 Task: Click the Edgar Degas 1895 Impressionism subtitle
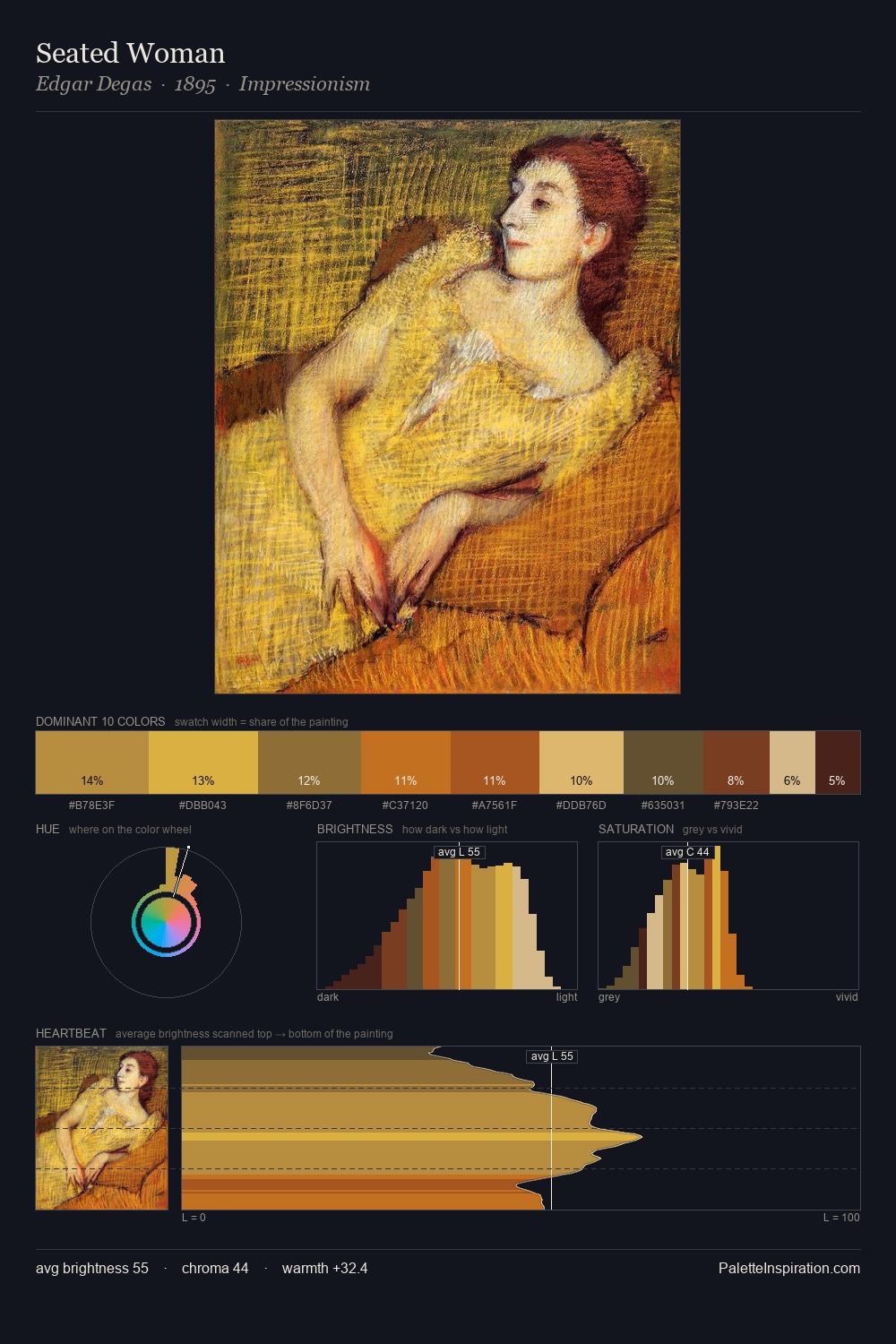(x=202, y=84)
